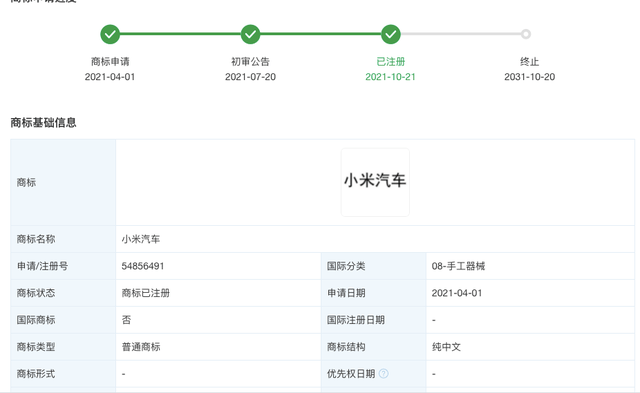The height and width of the screenshot is (393, 640).
Task: Click the 已注册 green status label
Action: point(391,62)
